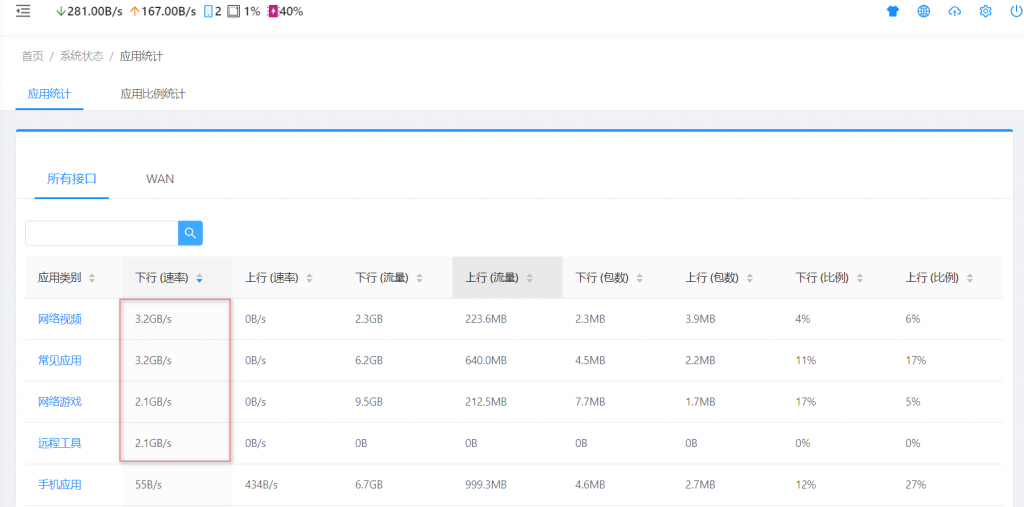This screenshot has height=507, width=1024.
Task: Click the application search input field
Action: click(x=102, y=233)
